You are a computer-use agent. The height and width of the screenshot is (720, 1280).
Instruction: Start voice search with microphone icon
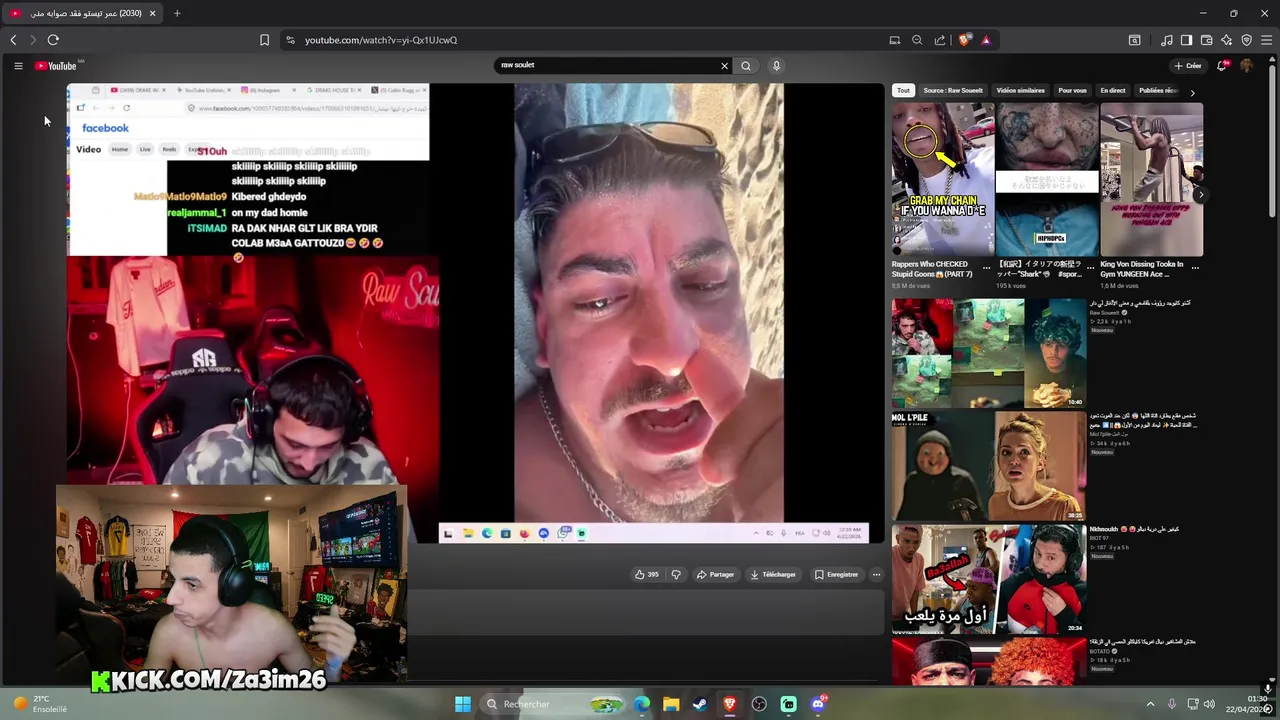pyautogui.click(x=776, y=66)
